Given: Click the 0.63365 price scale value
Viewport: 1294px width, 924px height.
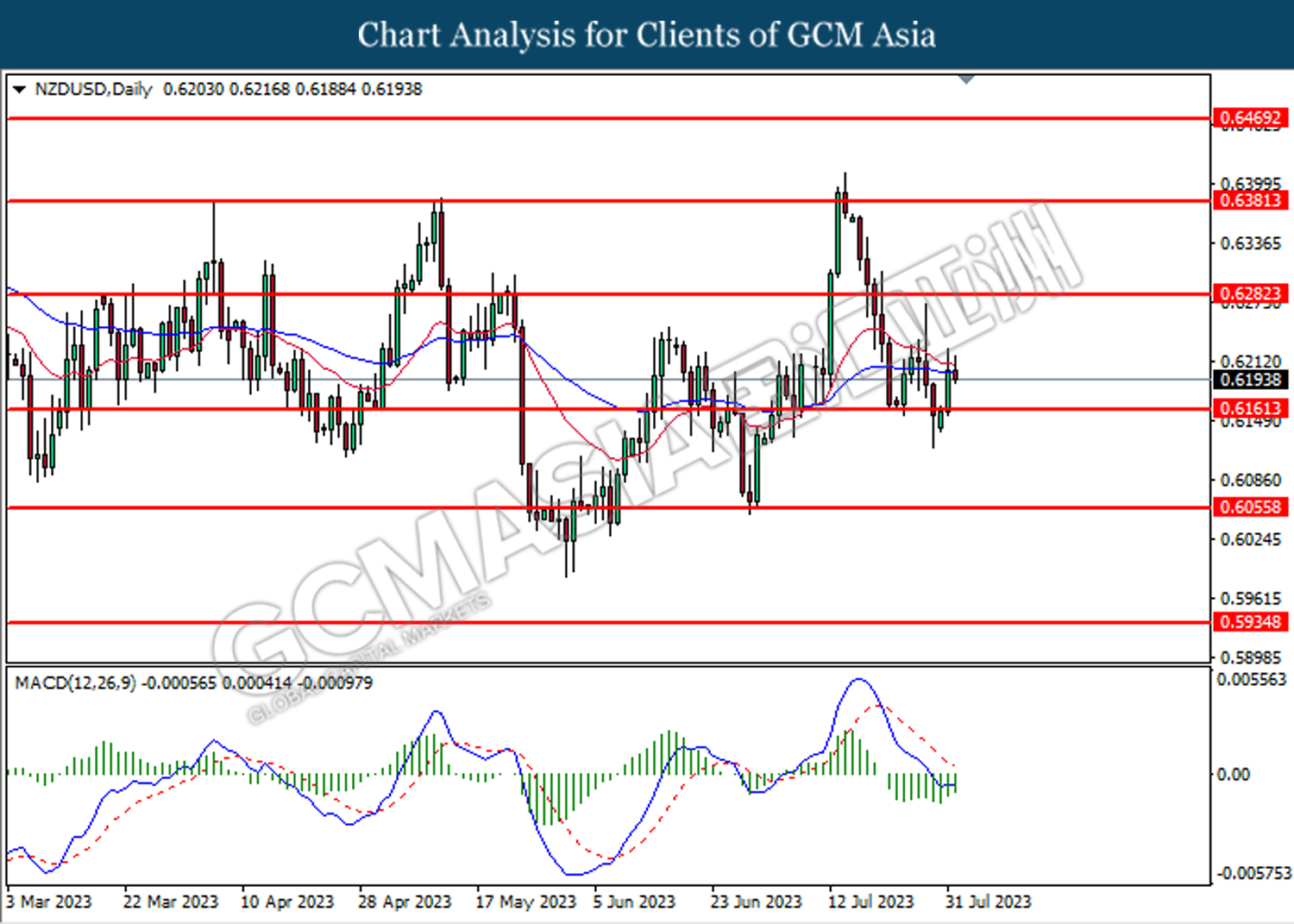Looking at the screenshot, I should [x=1250, y=243].
